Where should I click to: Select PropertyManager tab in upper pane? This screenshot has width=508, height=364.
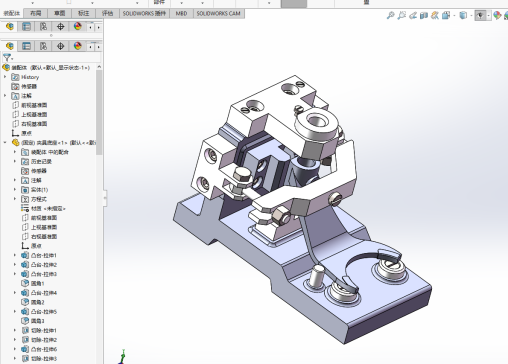[26, 26]
